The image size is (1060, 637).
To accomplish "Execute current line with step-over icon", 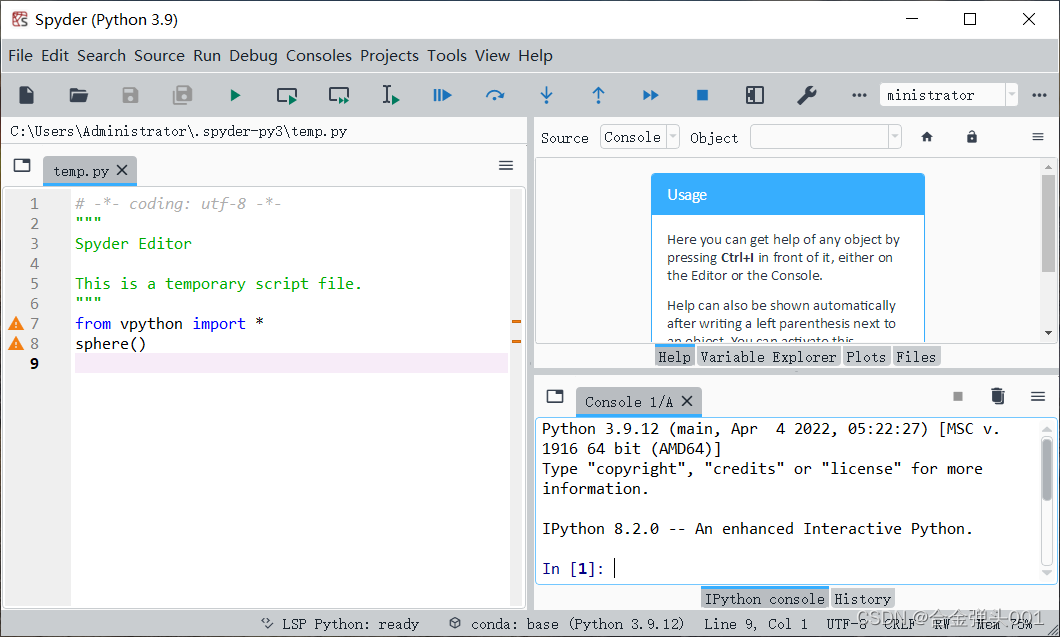I will 495,95.
